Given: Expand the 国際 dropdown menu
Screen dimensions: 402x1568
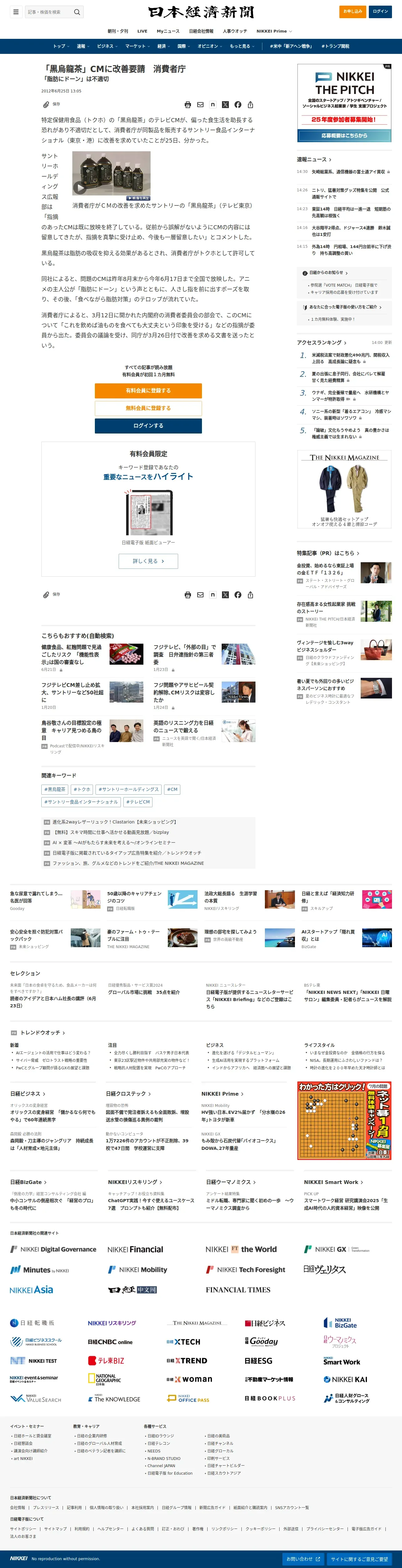Looking at the screenshot, I should coord(184,46).
